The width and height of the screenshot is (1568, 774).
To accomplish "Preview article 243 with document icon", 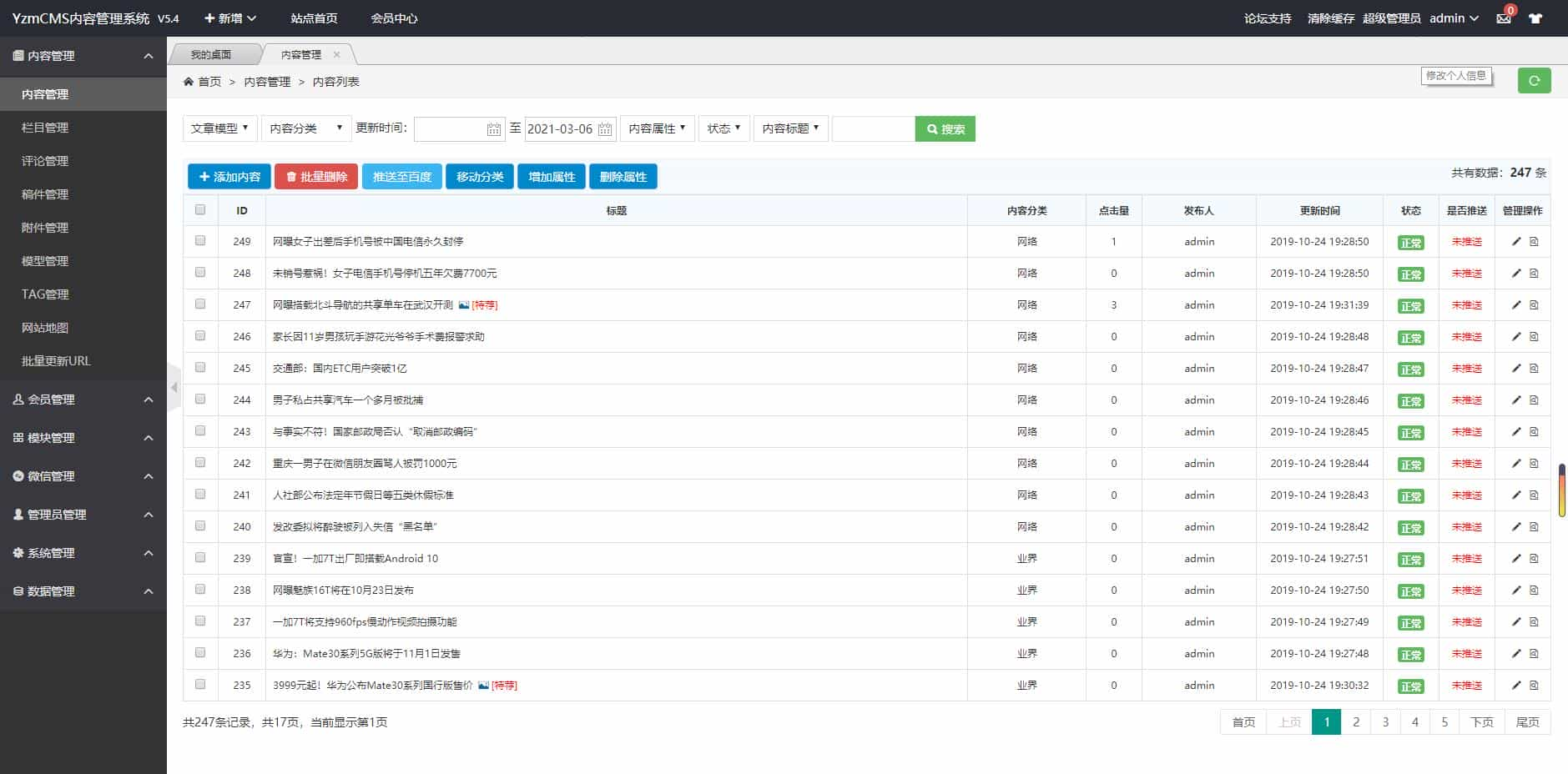I will (1534, 431).
